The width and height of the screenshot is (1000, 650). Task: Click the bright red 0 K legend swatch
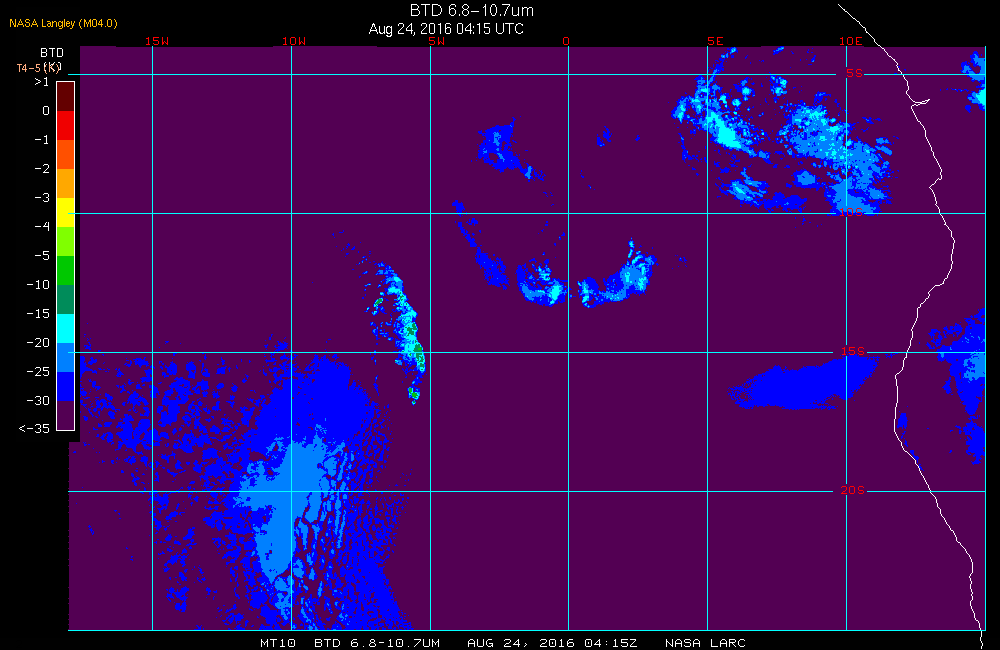[66, 125]
